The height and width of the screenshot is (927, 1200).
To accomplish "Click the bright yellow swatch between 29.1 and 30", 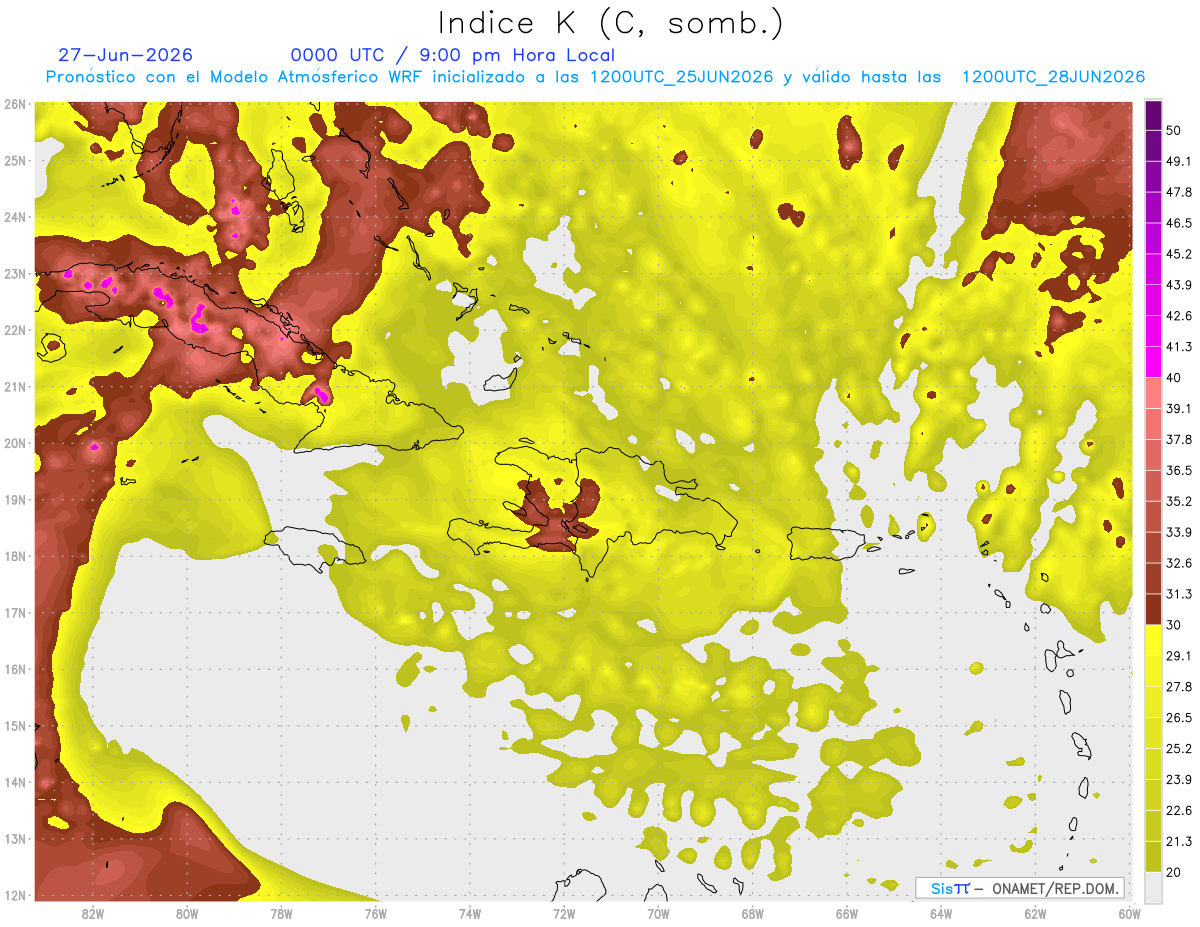I will pos(1153,640).
